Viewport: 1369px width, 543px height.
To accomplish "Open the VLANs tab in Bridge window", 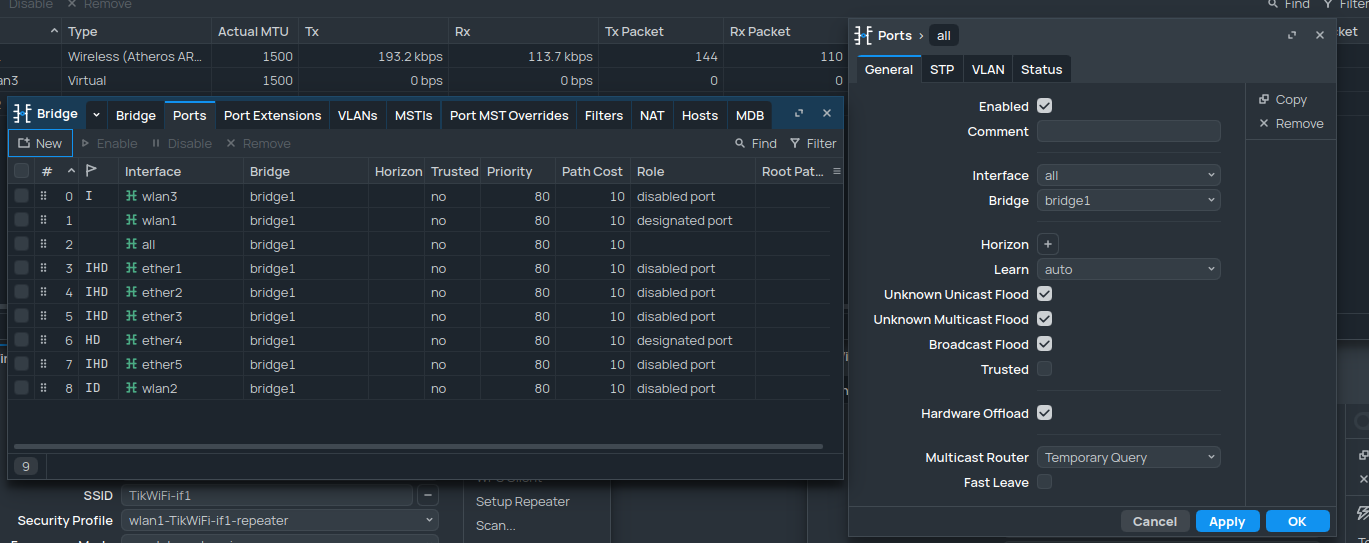I will pos(357,115).
